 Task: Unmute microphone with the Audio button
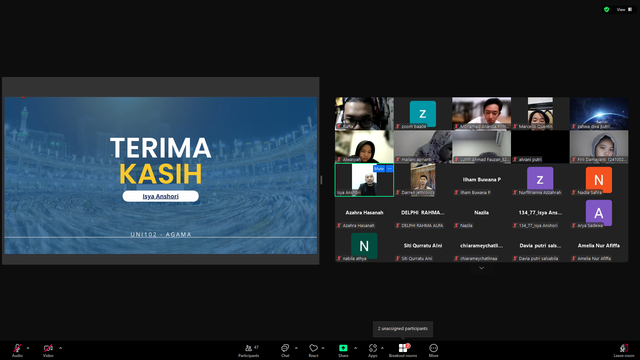[x=17, y=350]
